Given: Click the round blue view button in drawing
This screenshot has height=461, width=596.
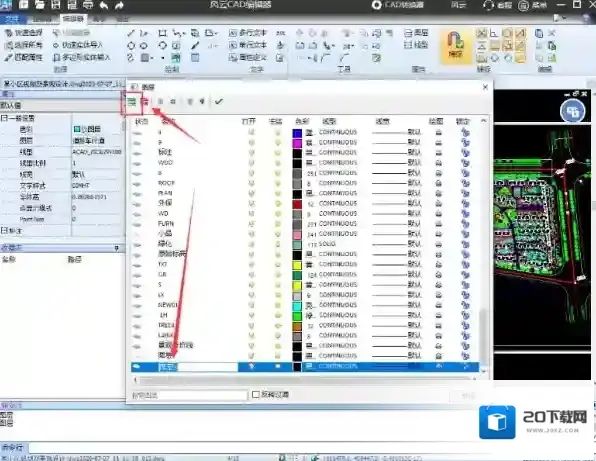Looking at the screenshot, I should point(572,111).
